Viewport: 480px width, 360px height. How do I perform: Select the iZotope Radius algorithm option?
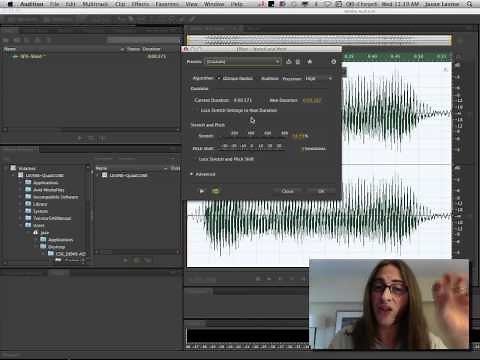(235, 78)
